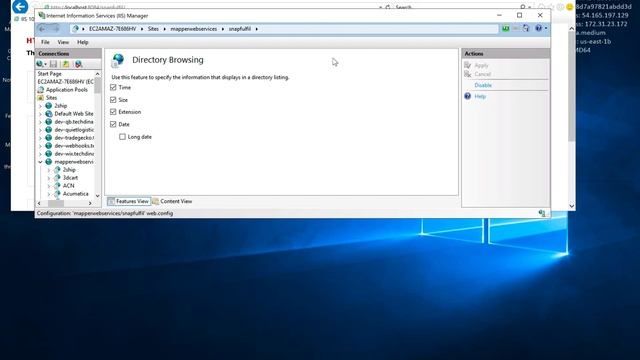The image size is (640, 360).
Task: Select Start Page in Connections tree
Action: pos(49,74)
